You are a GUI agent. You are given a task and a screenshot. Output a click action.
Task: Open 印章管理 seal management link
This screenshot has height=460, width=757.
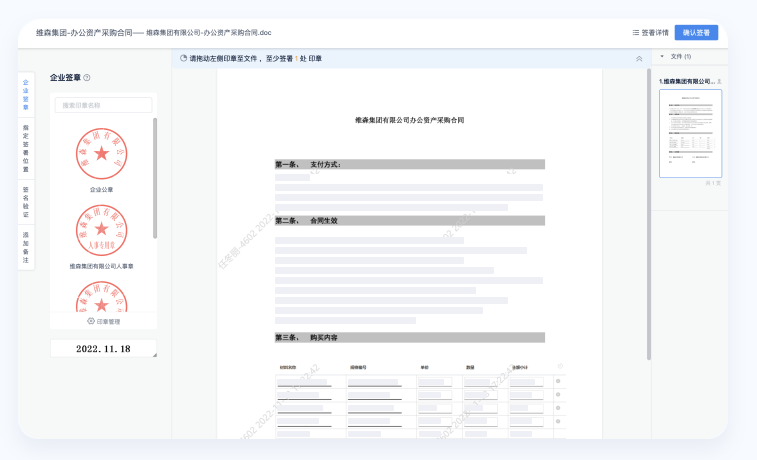pyautogui.click(x=107, y=322)
